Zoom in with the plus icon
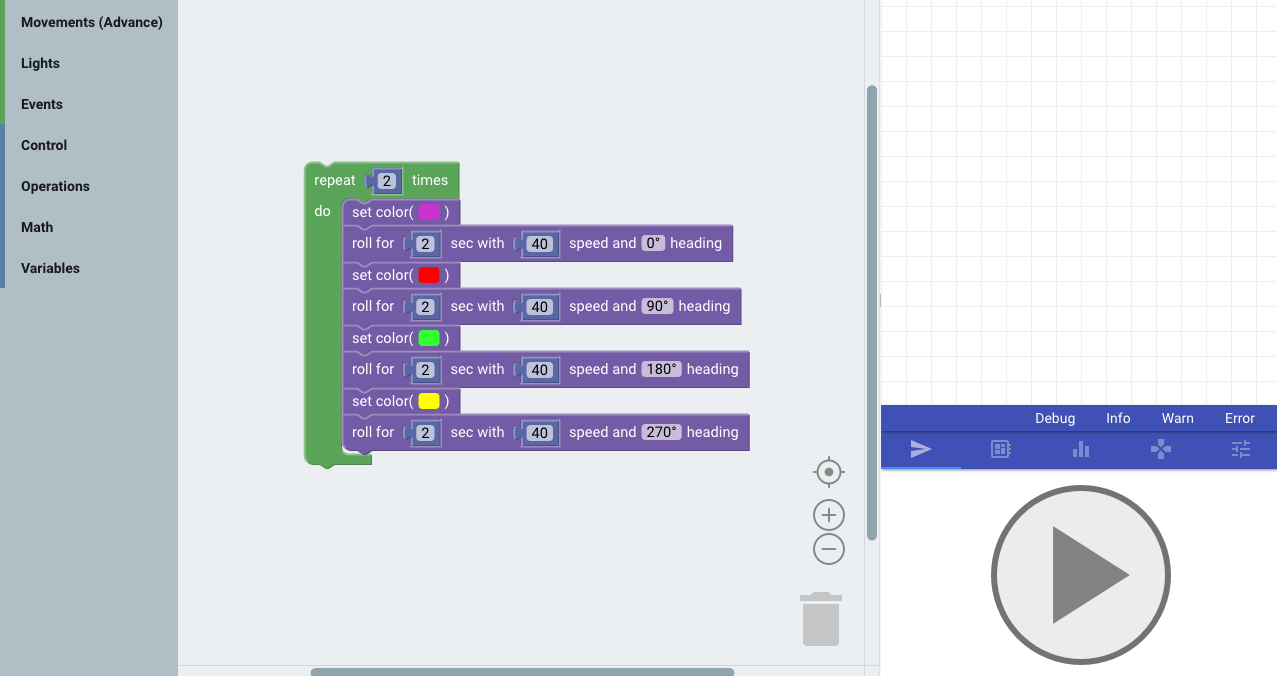Viewport: 1277px width, 676px height. pos(828,514)
